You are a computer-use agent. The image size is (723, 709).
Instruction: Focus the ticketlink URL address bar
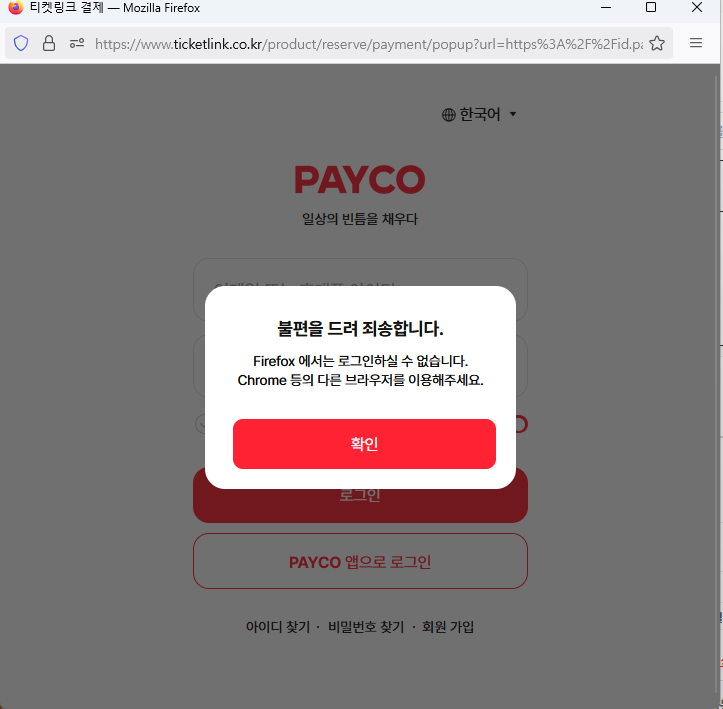click(369, 44)
